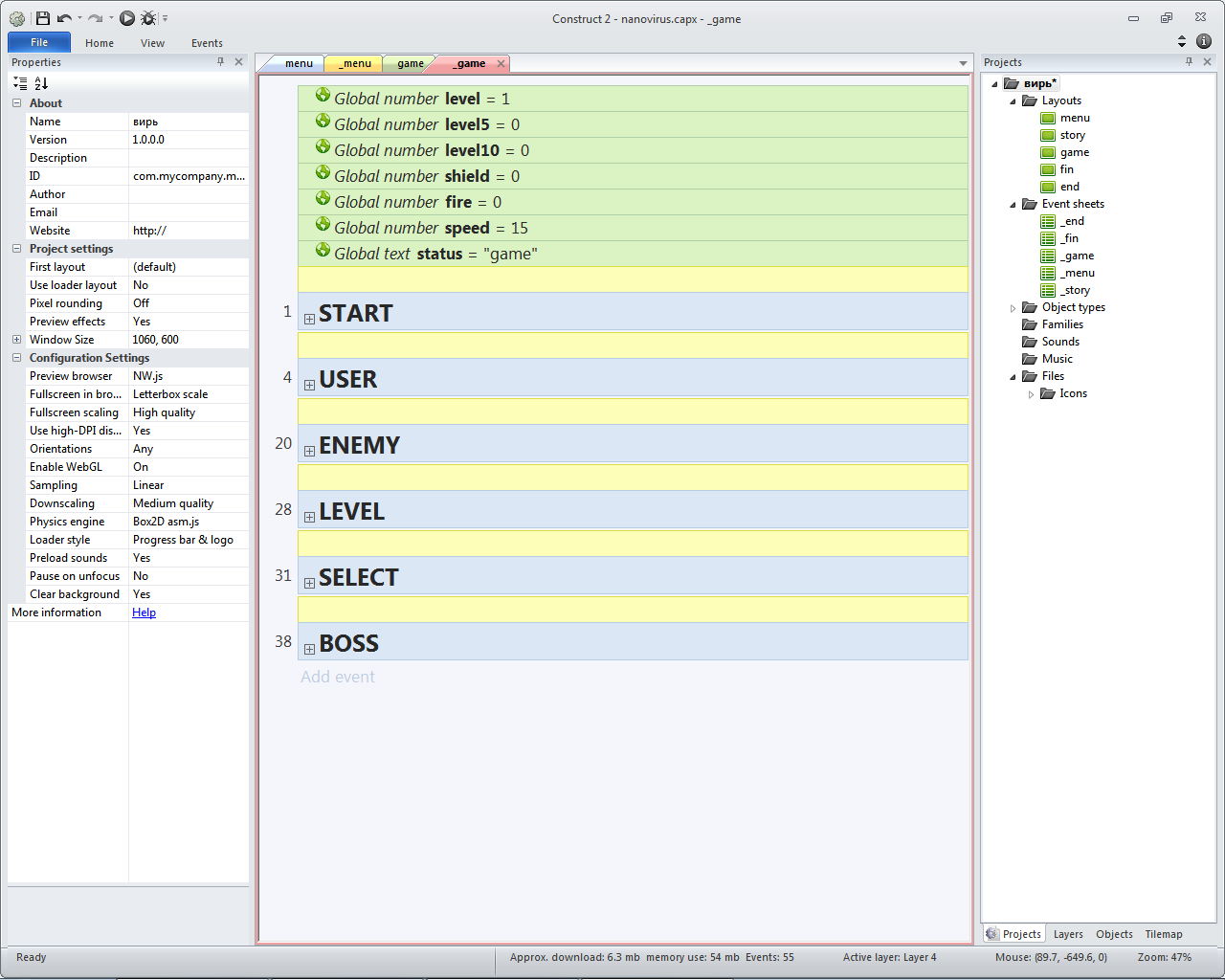This screenshot has width=1225, height=980.
Task: Select the story layout in Projects tree
Action: point(1072,135)
